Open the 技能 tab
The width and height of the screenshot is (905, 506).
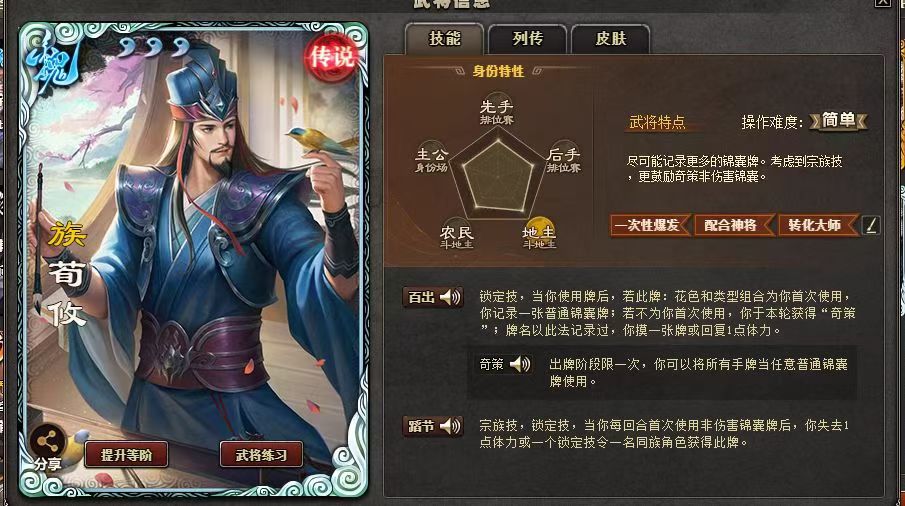(x=444, y=39)
